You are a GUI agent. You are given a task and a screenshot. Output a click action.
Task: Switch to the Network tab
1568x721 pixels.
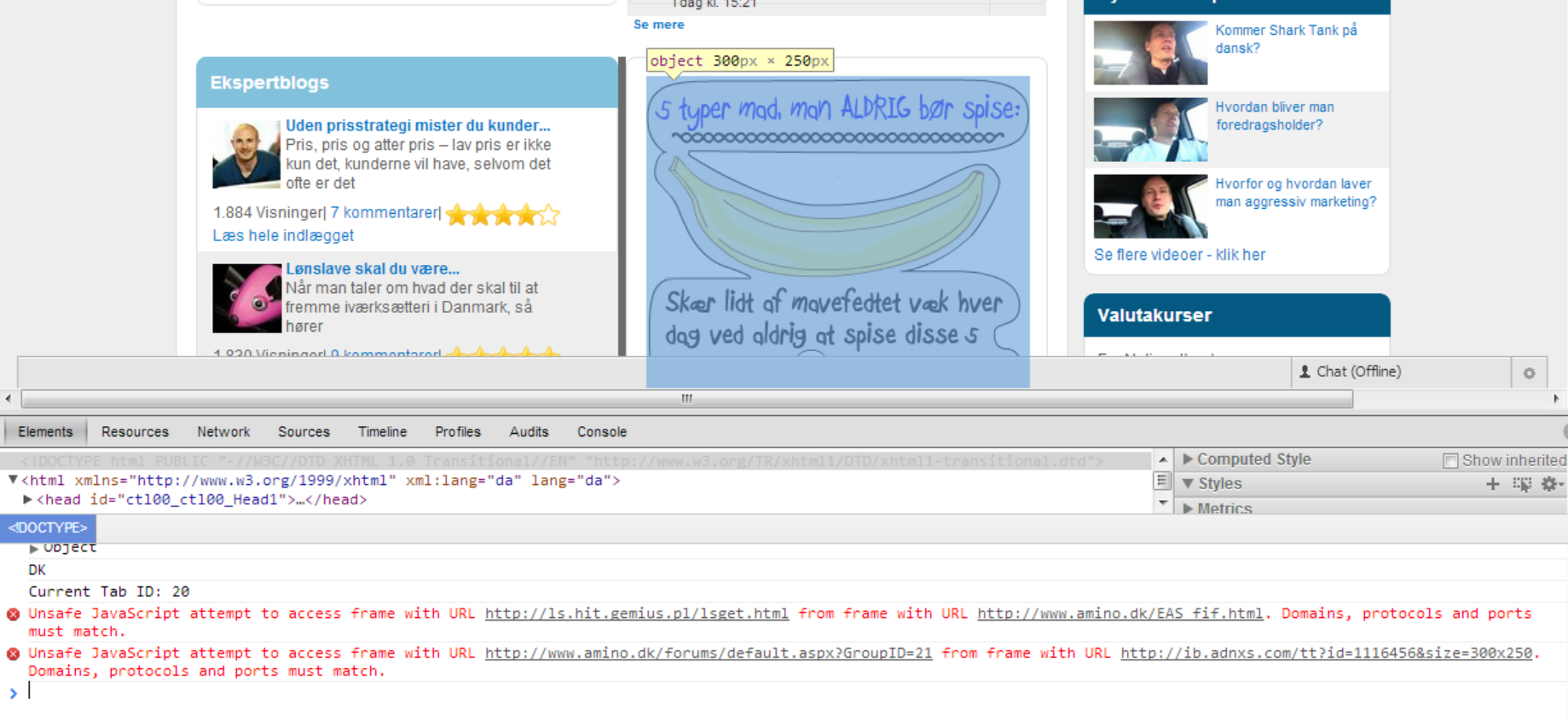point(223,432)
